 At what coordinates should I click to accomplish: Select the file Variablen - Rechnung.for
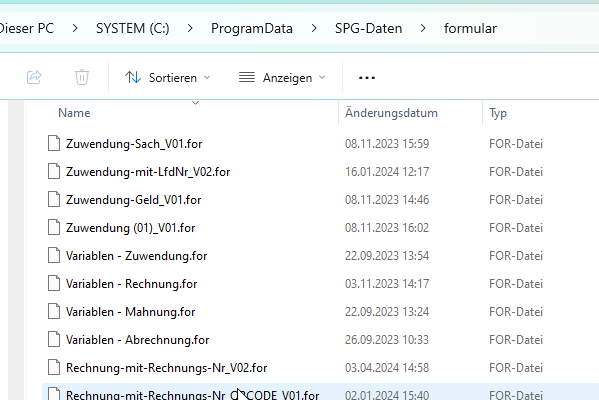tap(131, 284)
